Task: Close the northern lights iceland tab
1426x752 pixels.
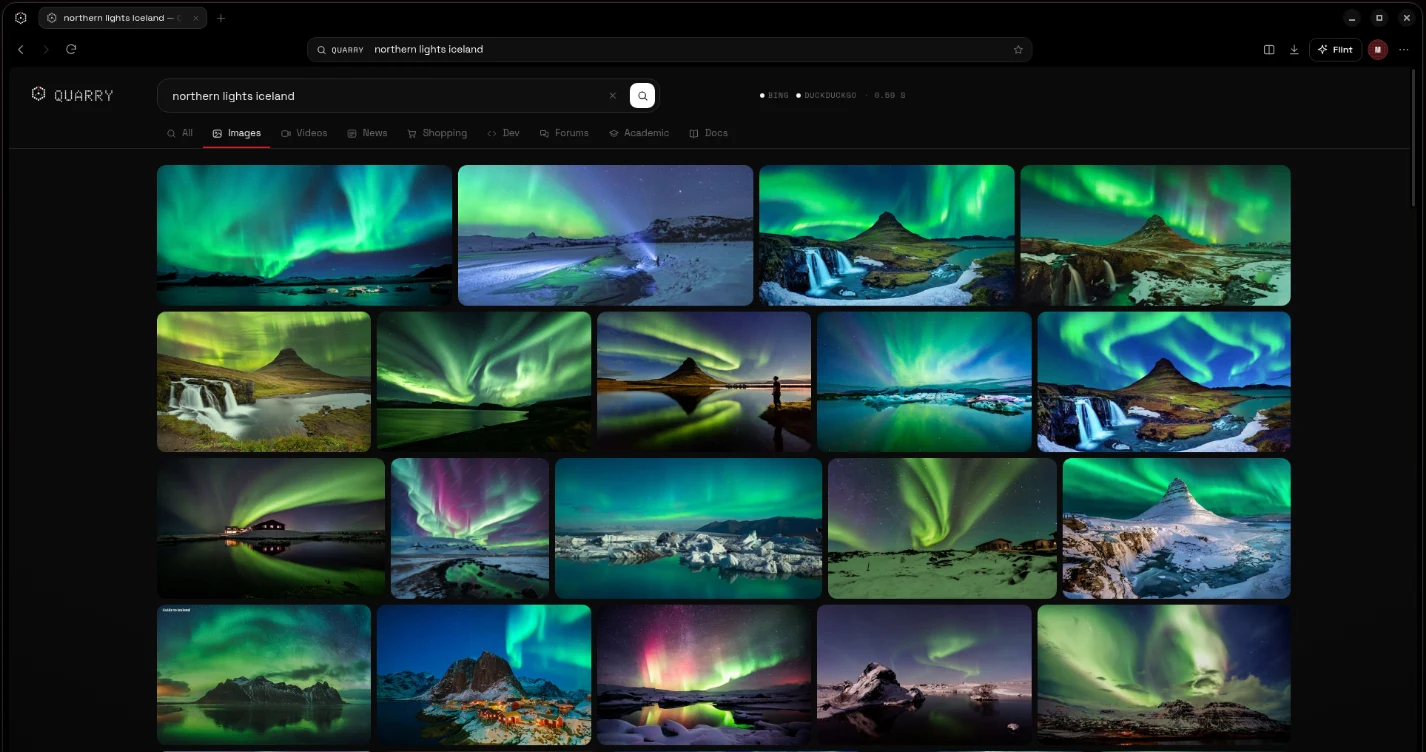Action: [x=195, y=18]
